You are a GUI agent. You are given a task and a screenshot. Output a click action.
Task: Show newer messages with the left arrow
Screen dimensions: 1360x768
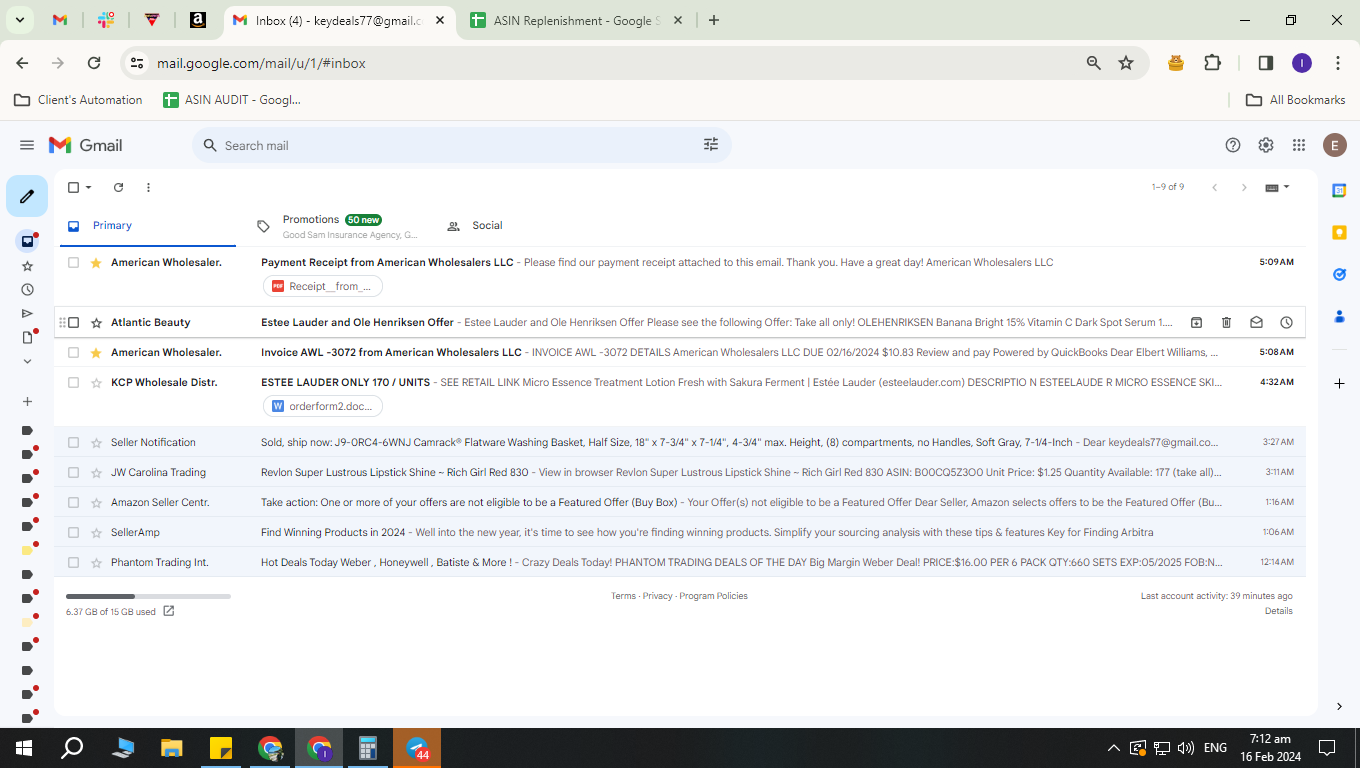(1215, 187)
